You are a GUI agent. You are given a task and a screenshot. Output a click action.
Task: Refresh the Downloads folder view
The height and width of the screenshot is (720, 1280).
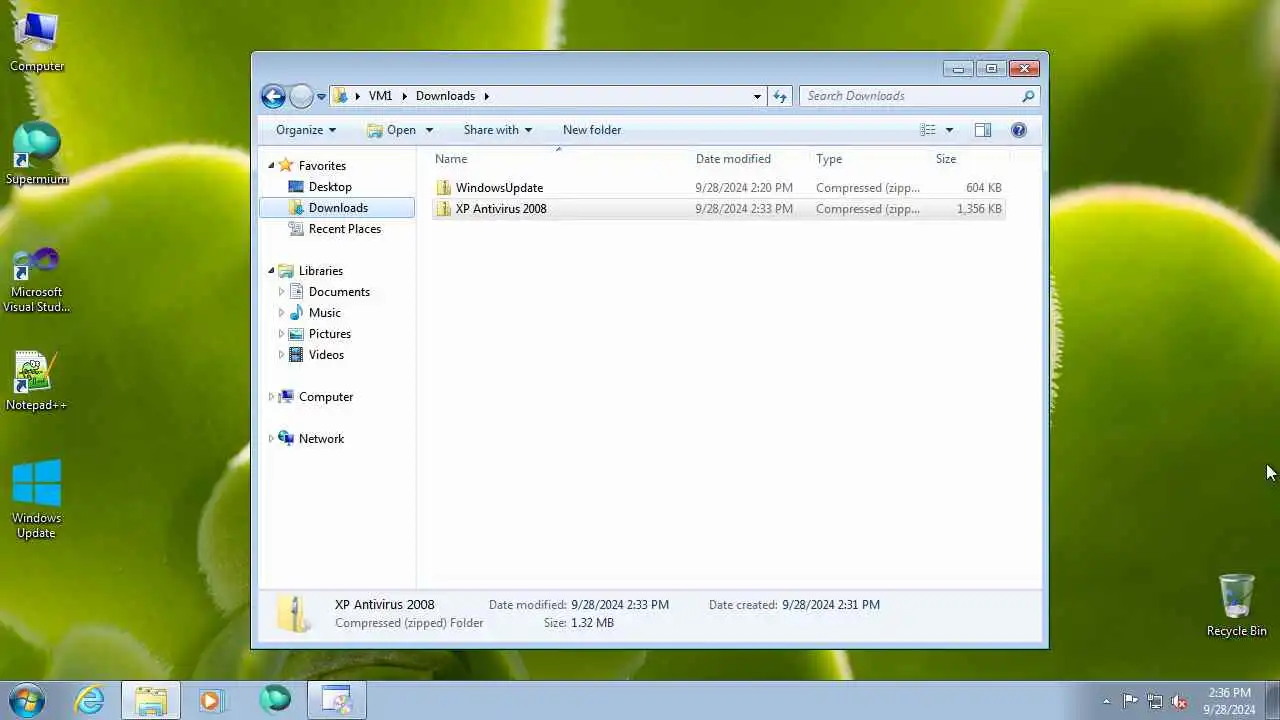pyautogui.click(x=780, y=96)
